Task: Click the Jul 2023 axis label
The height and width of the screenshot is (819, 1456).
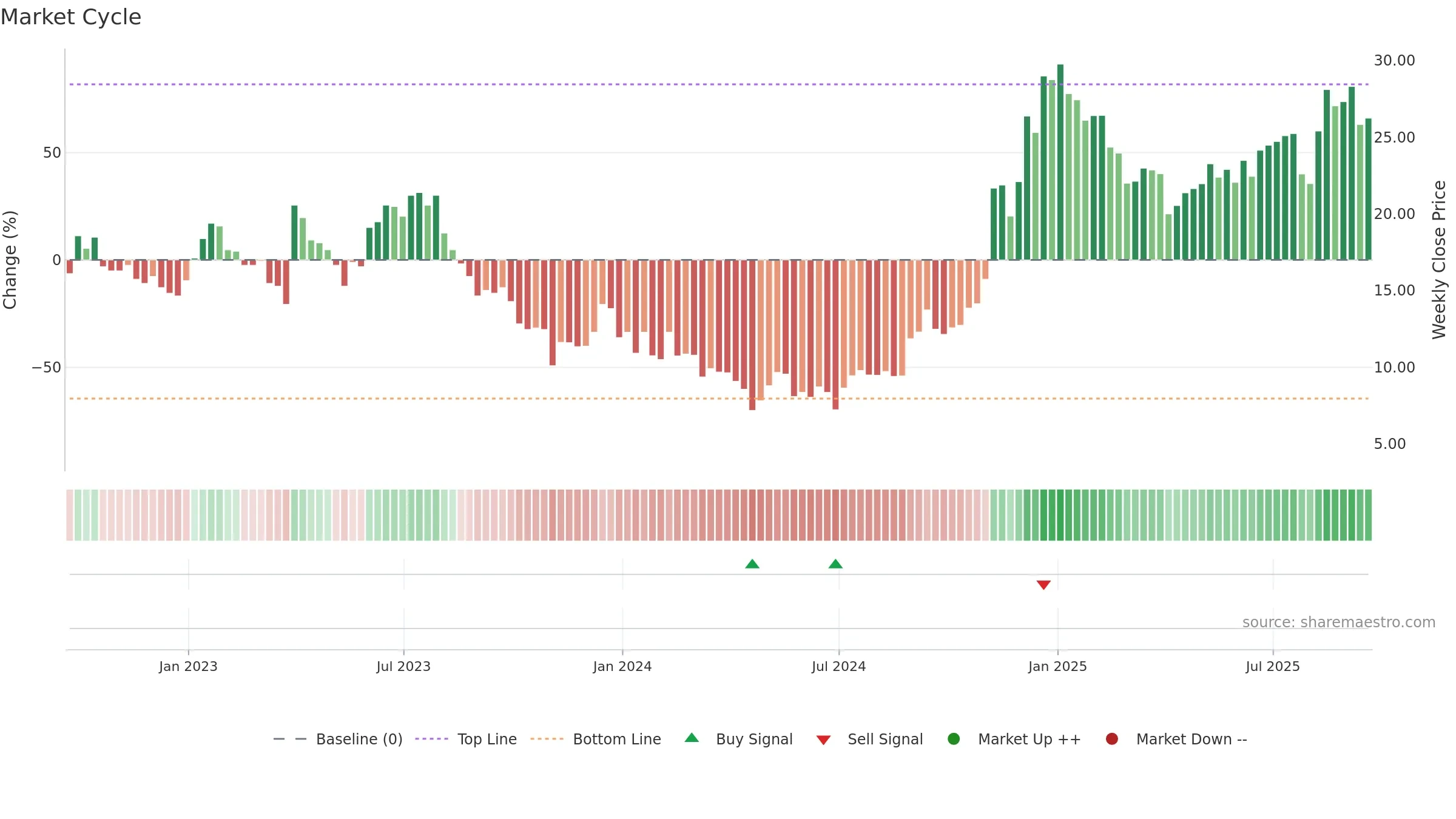Action: coord(403,666)
